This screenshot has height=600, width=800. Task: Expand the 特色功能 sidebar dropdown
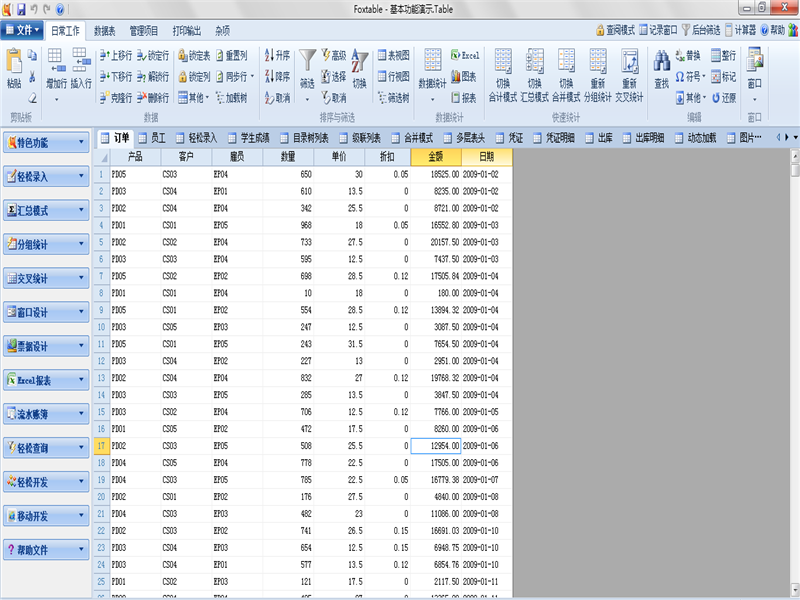click(x=81, y=143)
